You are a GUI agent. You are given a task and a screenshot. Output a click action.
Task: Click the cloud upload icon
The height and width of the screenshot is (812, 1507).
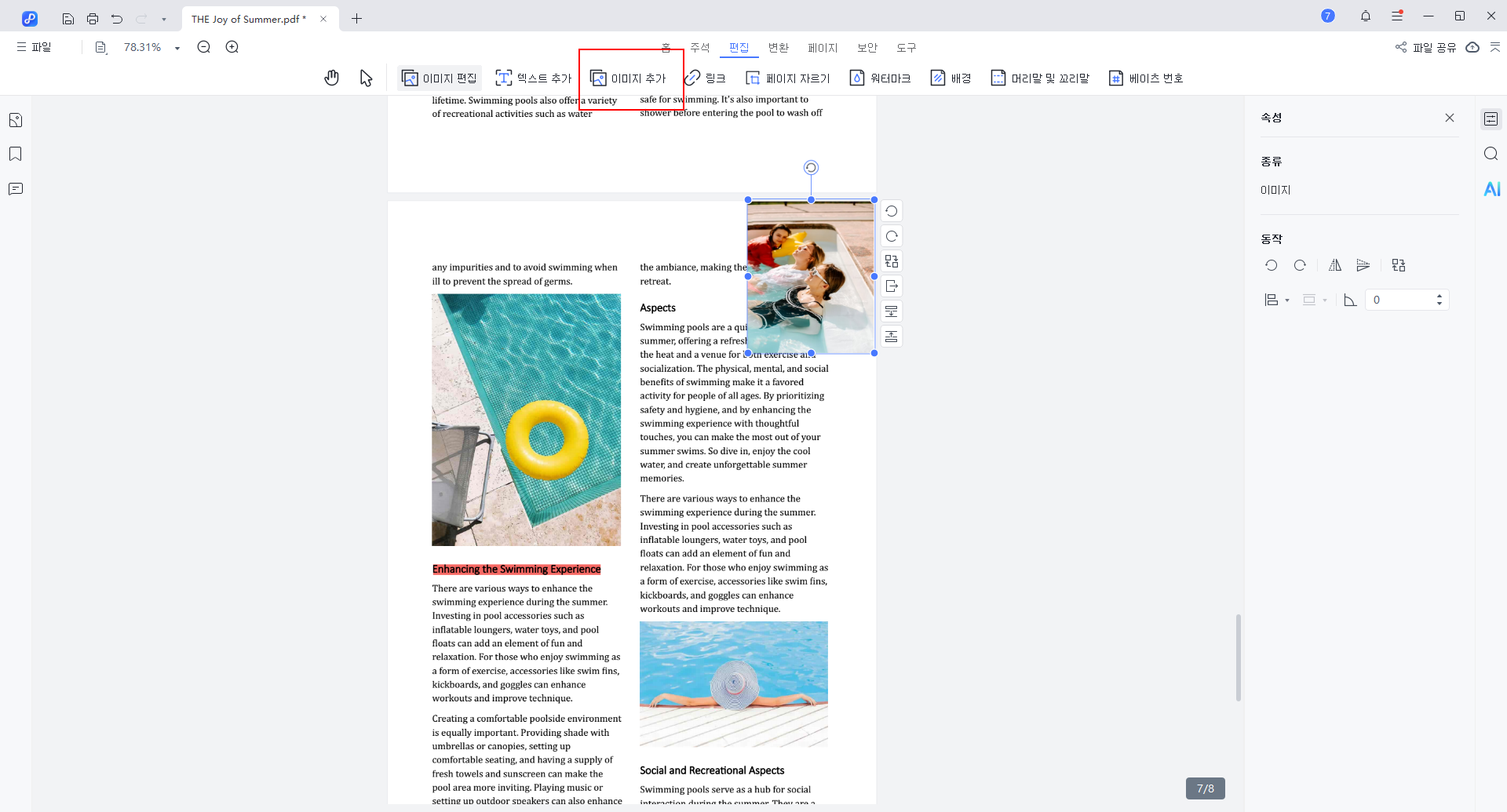tap(1472, 48)
